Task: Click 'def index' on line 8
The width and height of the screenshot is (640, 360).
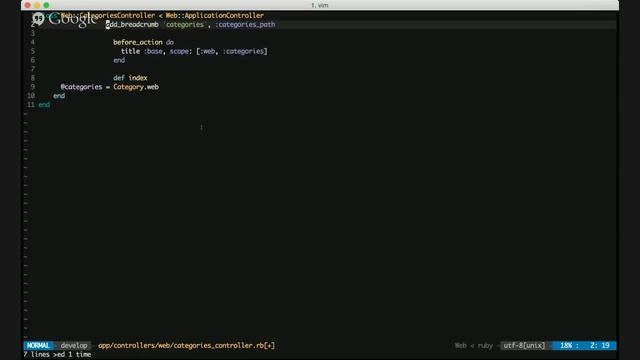Action: (x=130, y=78)
